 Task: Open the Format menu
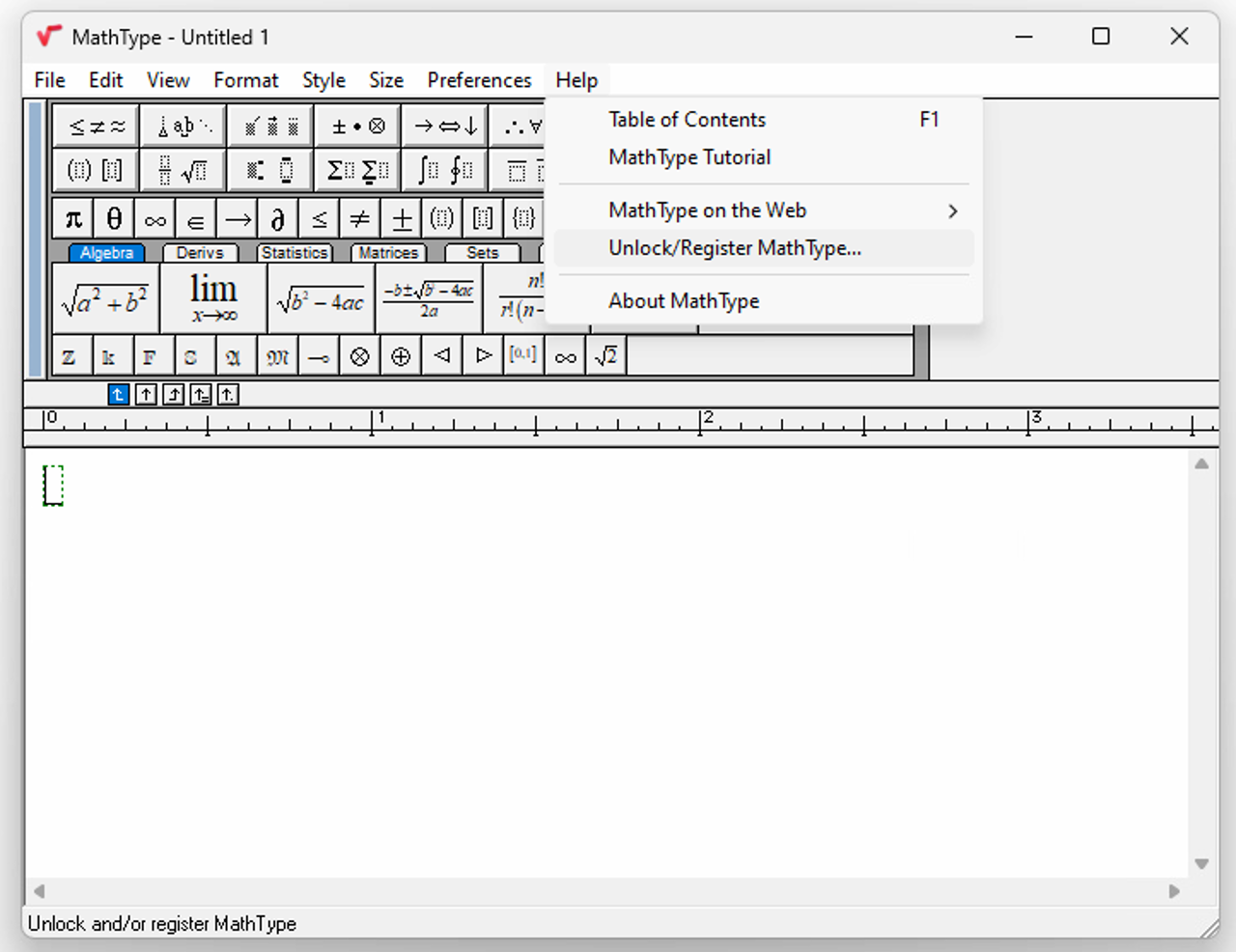(x=246, y=80)
